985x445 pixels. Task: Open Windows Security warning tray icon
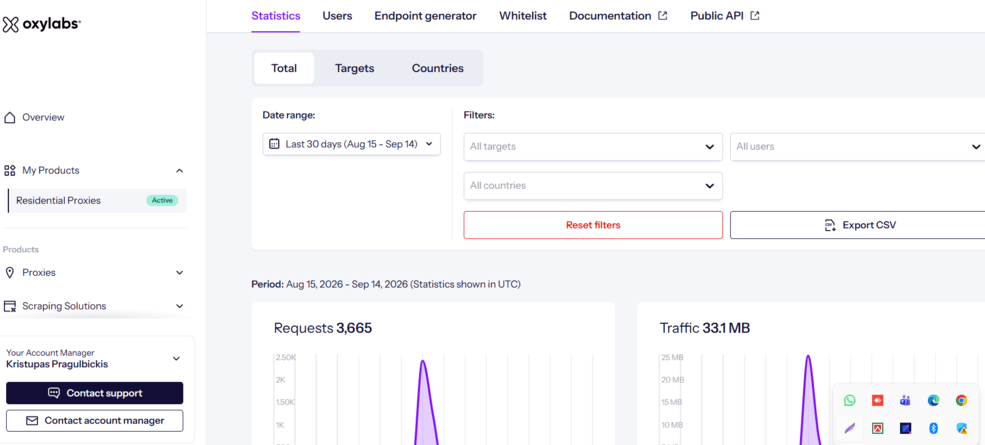961,428
